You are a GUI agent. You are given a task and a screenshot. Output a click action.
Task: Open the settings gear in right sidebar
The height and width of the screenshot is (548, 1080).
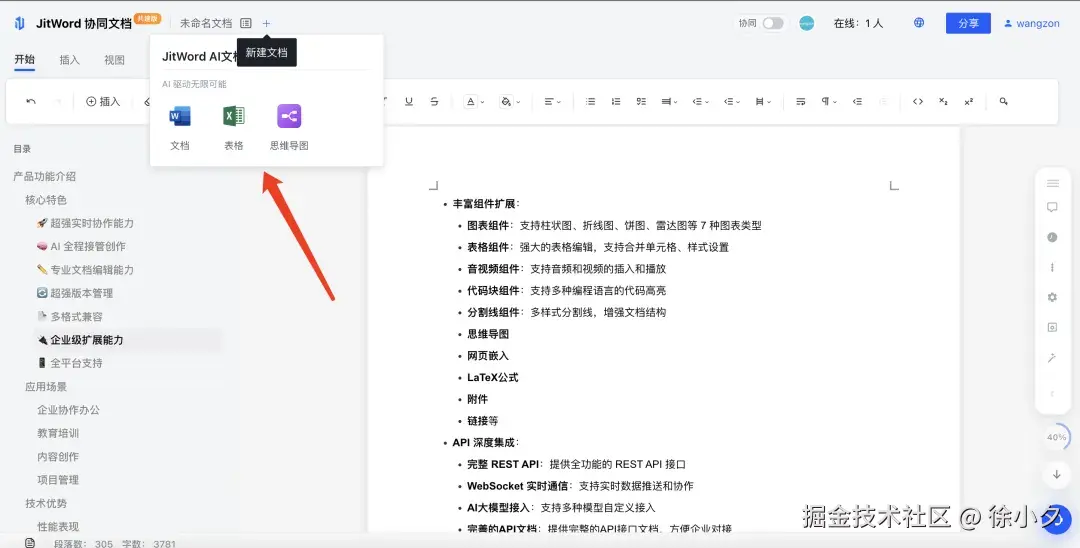click(x=1052, y=297)
